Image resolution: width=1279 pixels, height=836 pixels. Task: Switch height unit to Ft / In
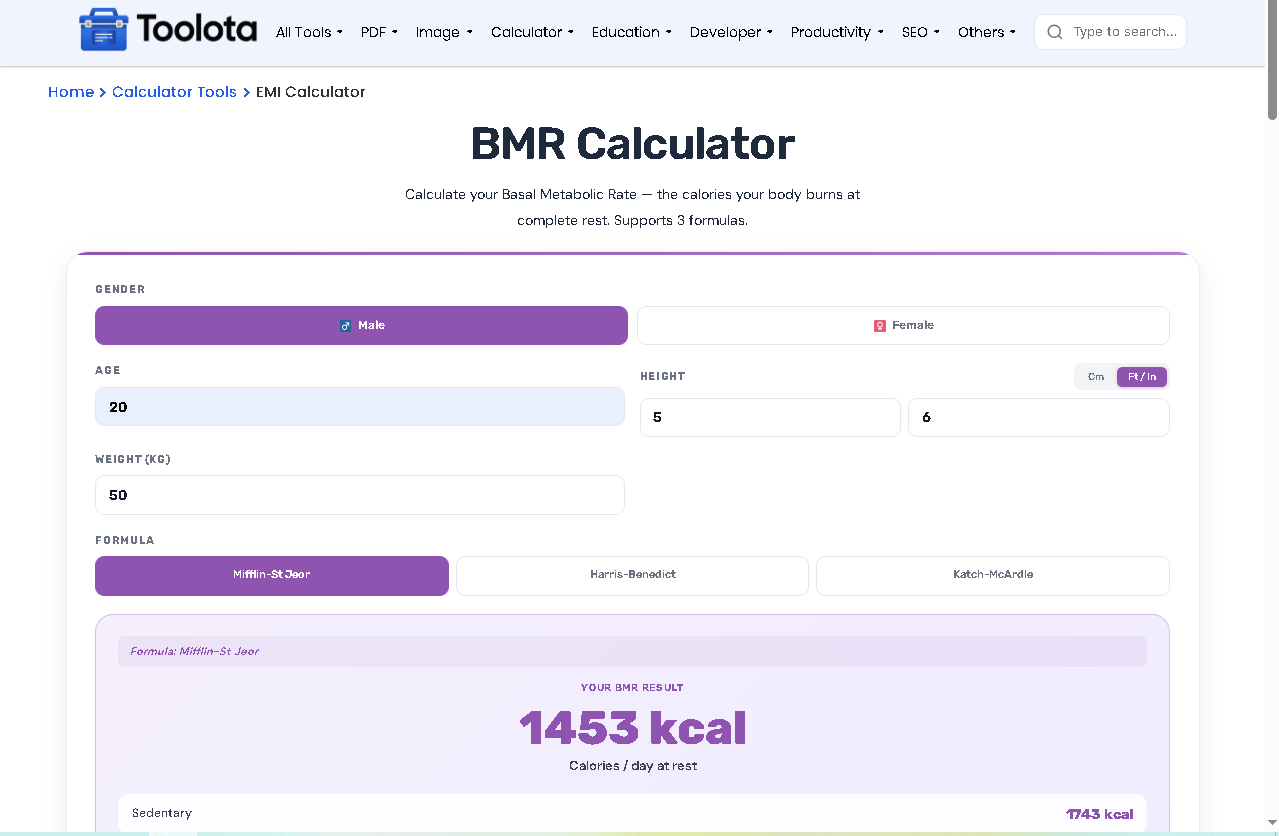(1142, 377)
